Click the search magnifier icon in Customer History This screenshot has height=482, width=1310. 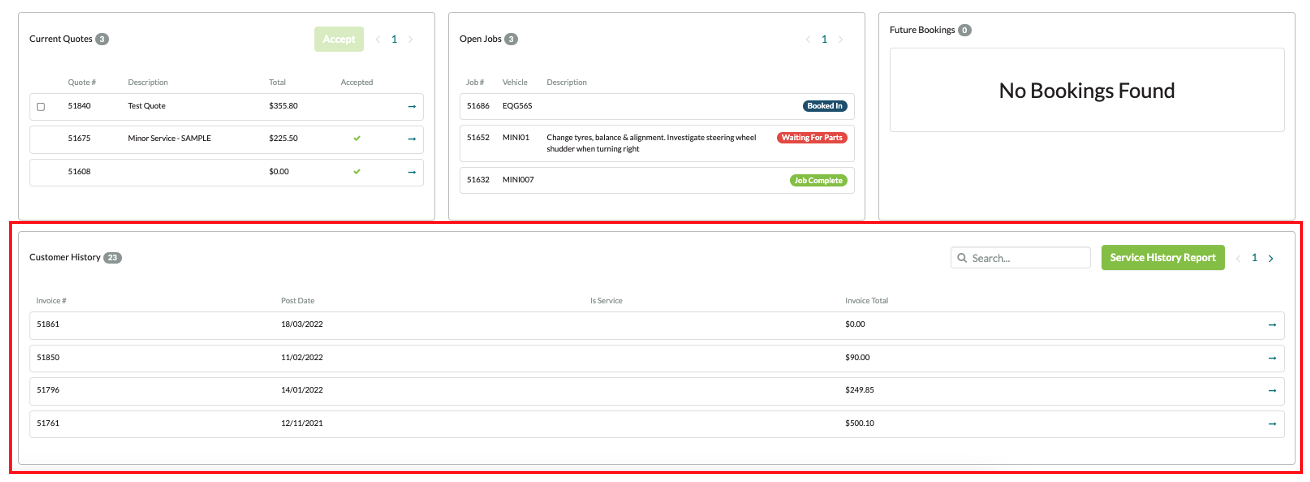[x=962, y=258]
